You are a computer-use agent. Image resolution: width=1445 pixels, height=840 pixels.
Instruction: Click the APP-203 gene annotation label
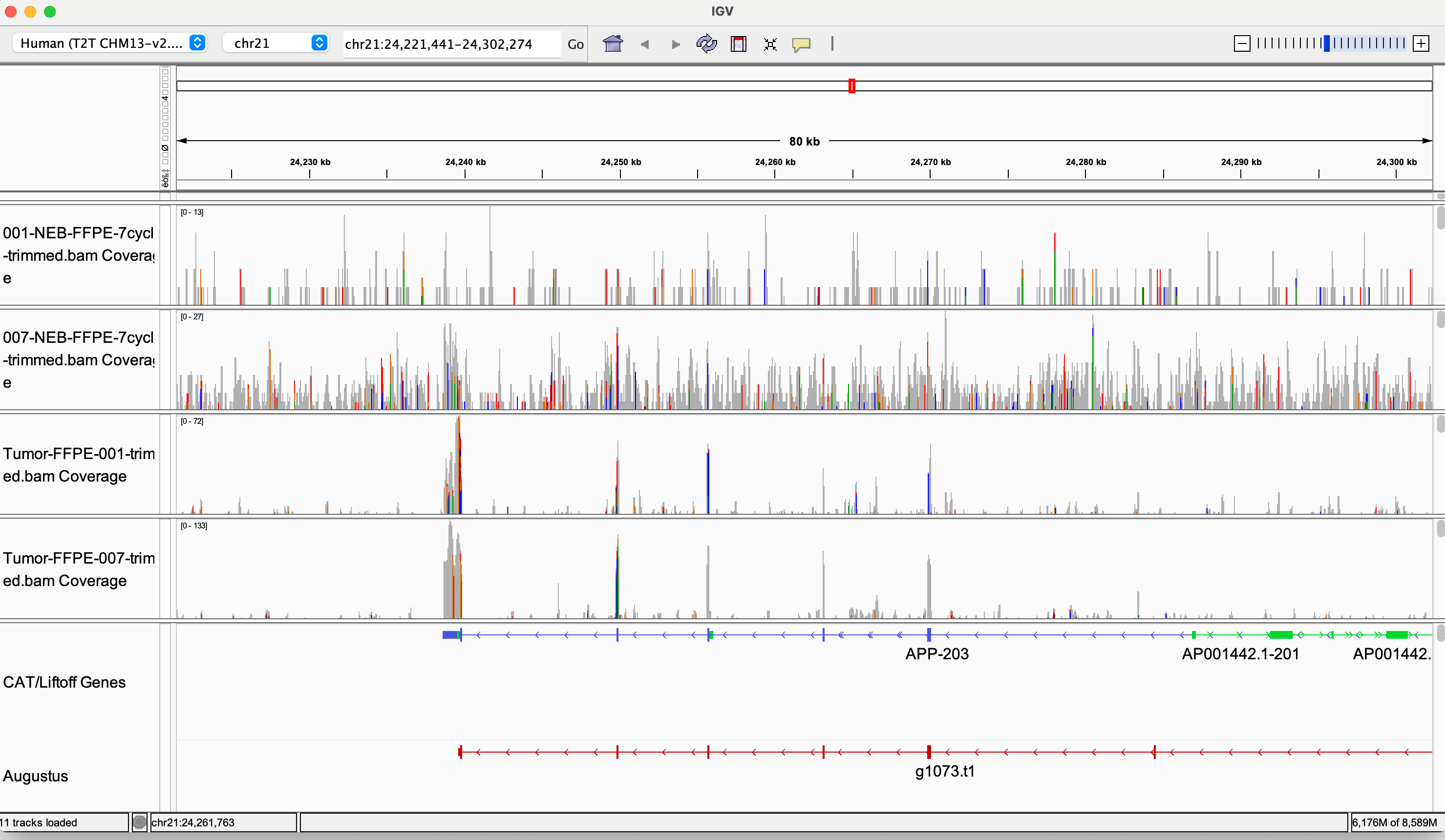pyautogui.click(x=936, y=653)
